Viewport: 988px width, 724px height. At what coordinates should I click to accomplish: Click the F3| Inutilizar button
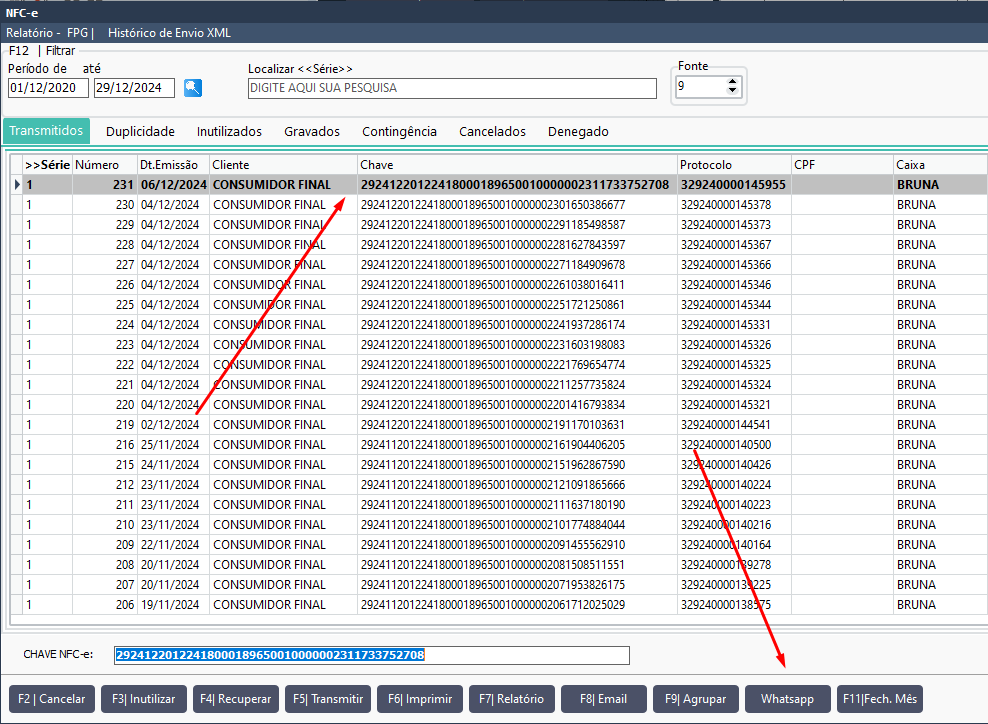click(144, 699)
